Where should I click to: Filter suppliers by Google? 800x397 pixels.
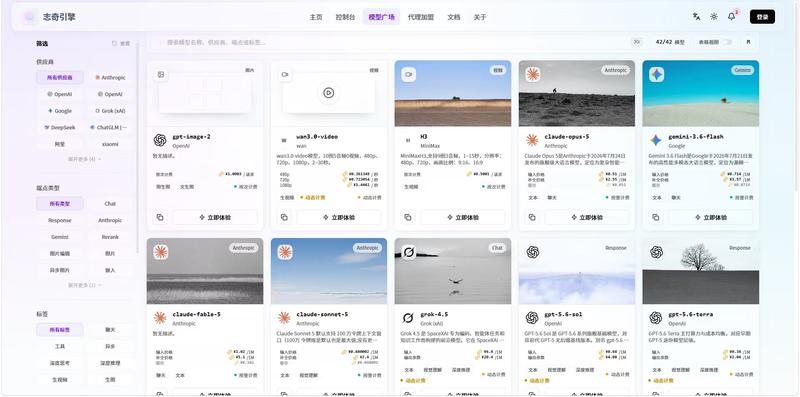60,111
